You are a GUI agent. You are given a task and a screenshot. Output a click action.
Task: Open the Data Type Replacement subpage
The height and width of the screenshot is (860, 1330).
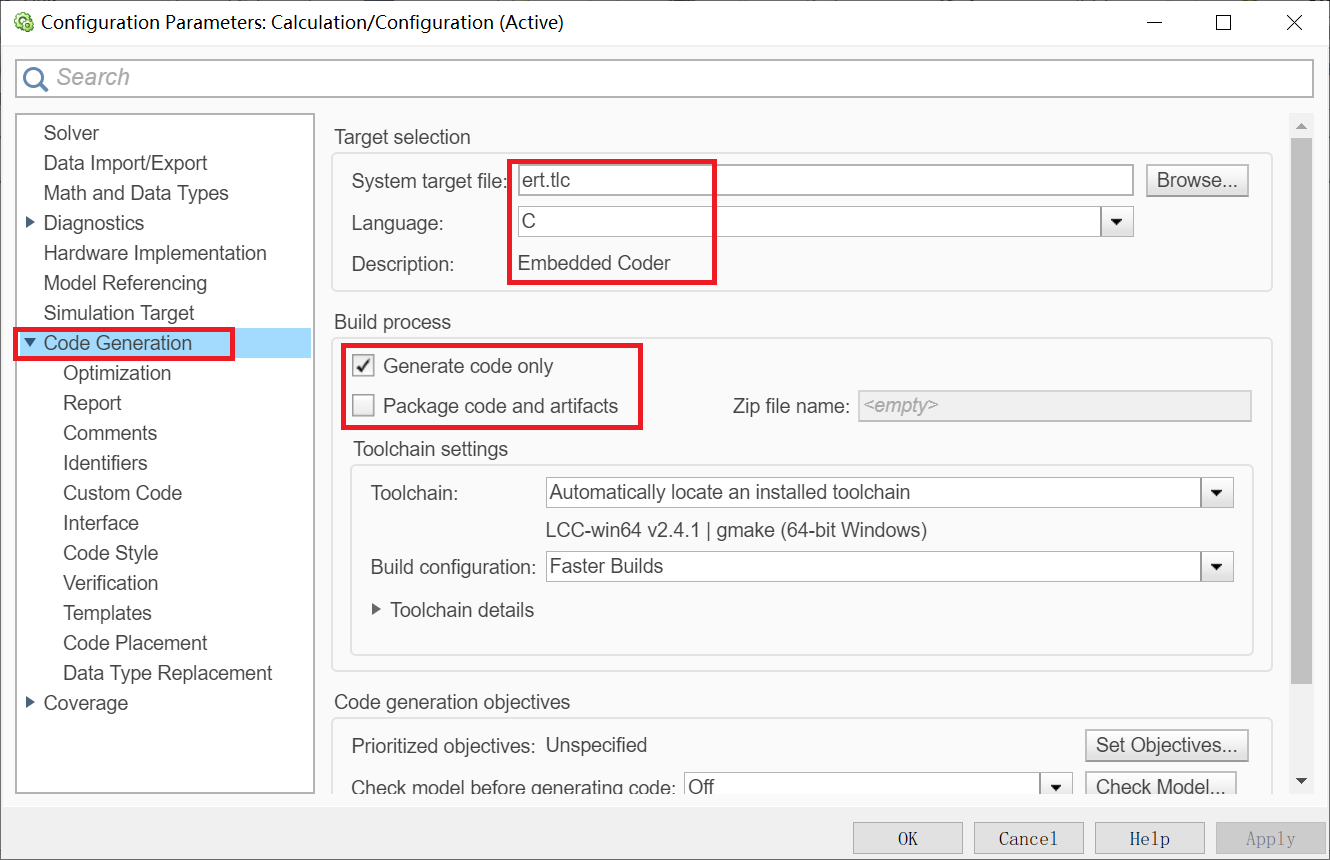167,673
